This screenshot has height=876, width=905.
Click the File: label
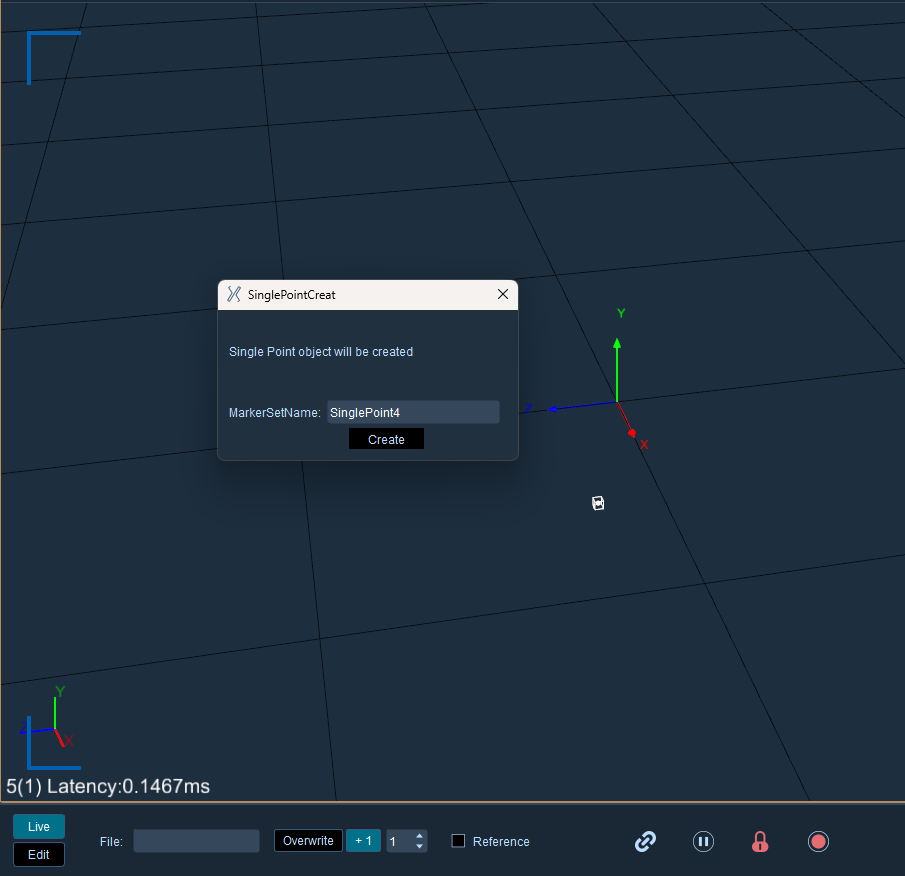[111, 841]
